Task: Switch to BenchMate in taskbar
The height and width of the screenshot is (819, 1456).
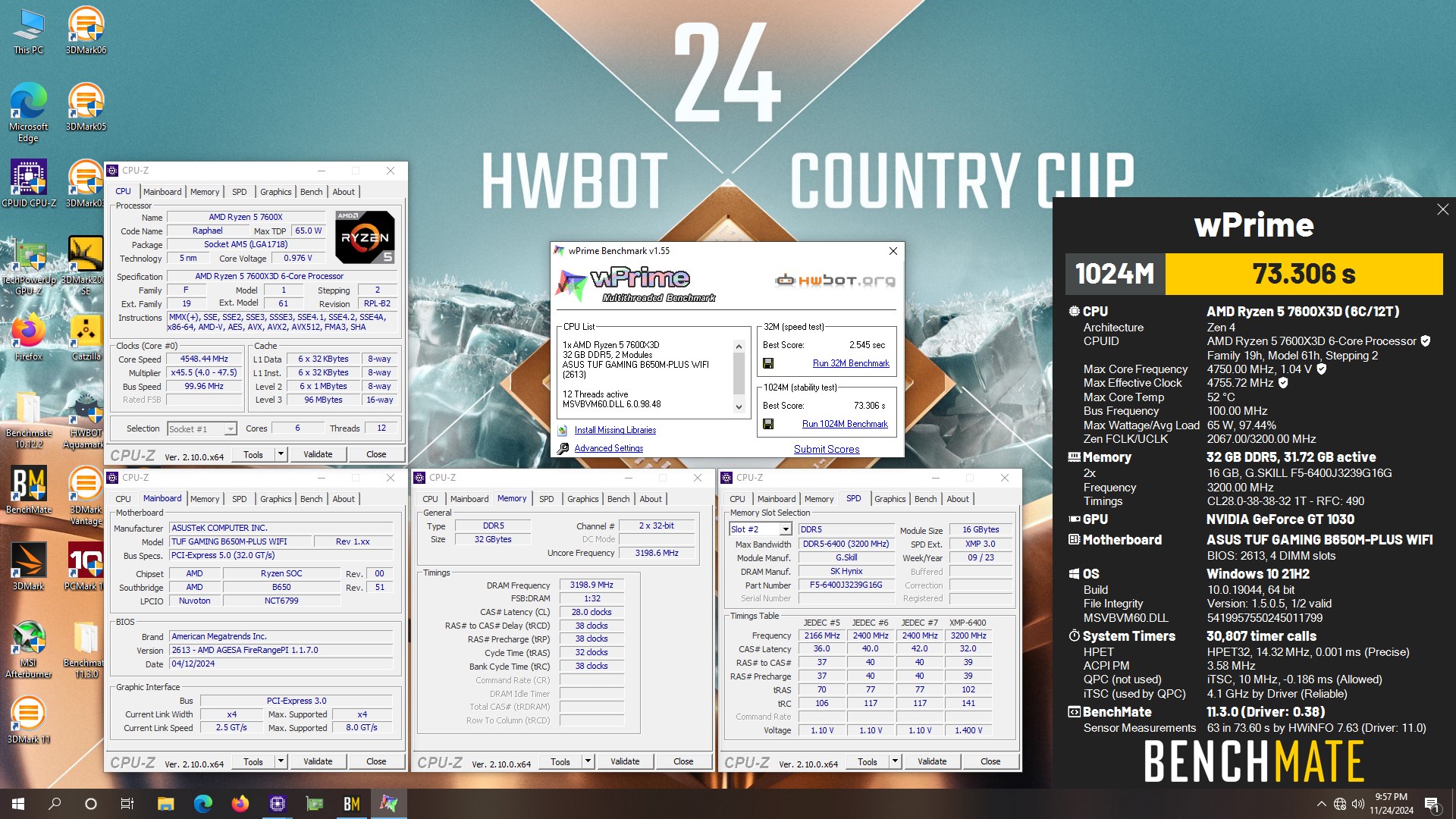Action: pos(351,804)
